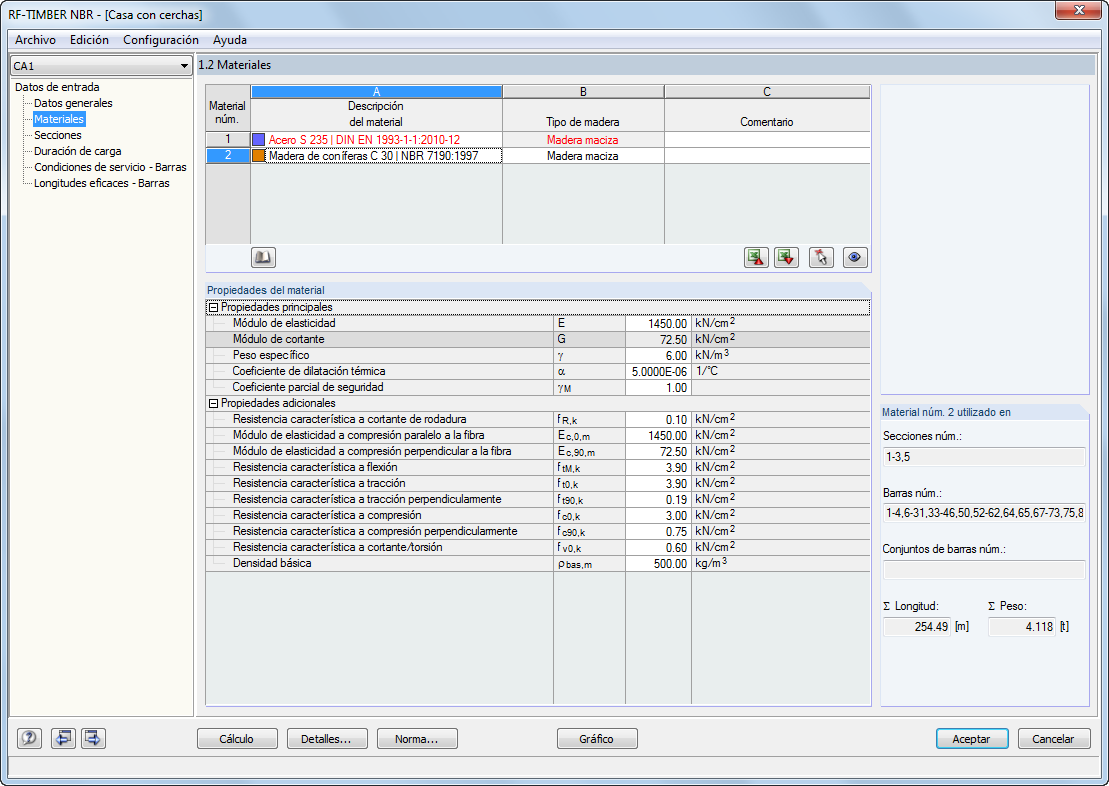Screen dimensions: 1109x786
Task: Click the orange swatch of Madera de coníferas
Action: pyautogui.click(x=259, y=156)
